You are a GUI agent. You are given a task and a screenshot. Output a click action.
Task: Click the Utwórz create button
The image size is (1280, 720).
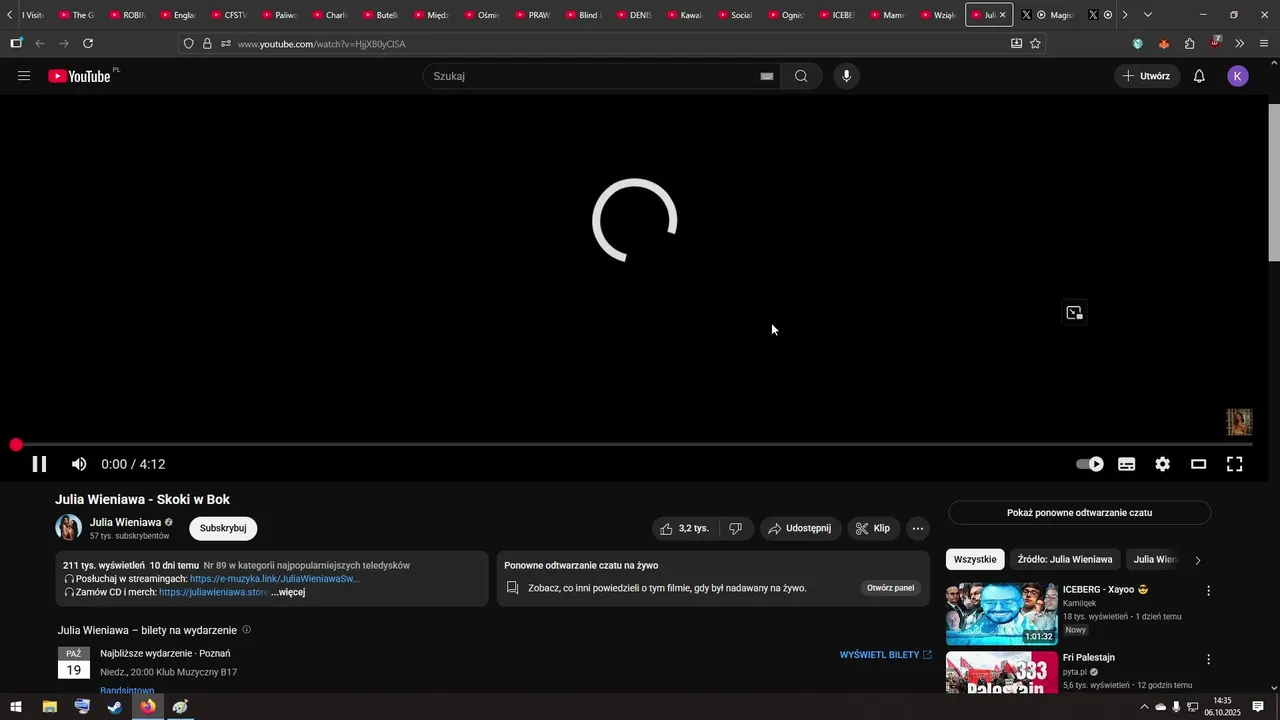(x=1146, y=76)
